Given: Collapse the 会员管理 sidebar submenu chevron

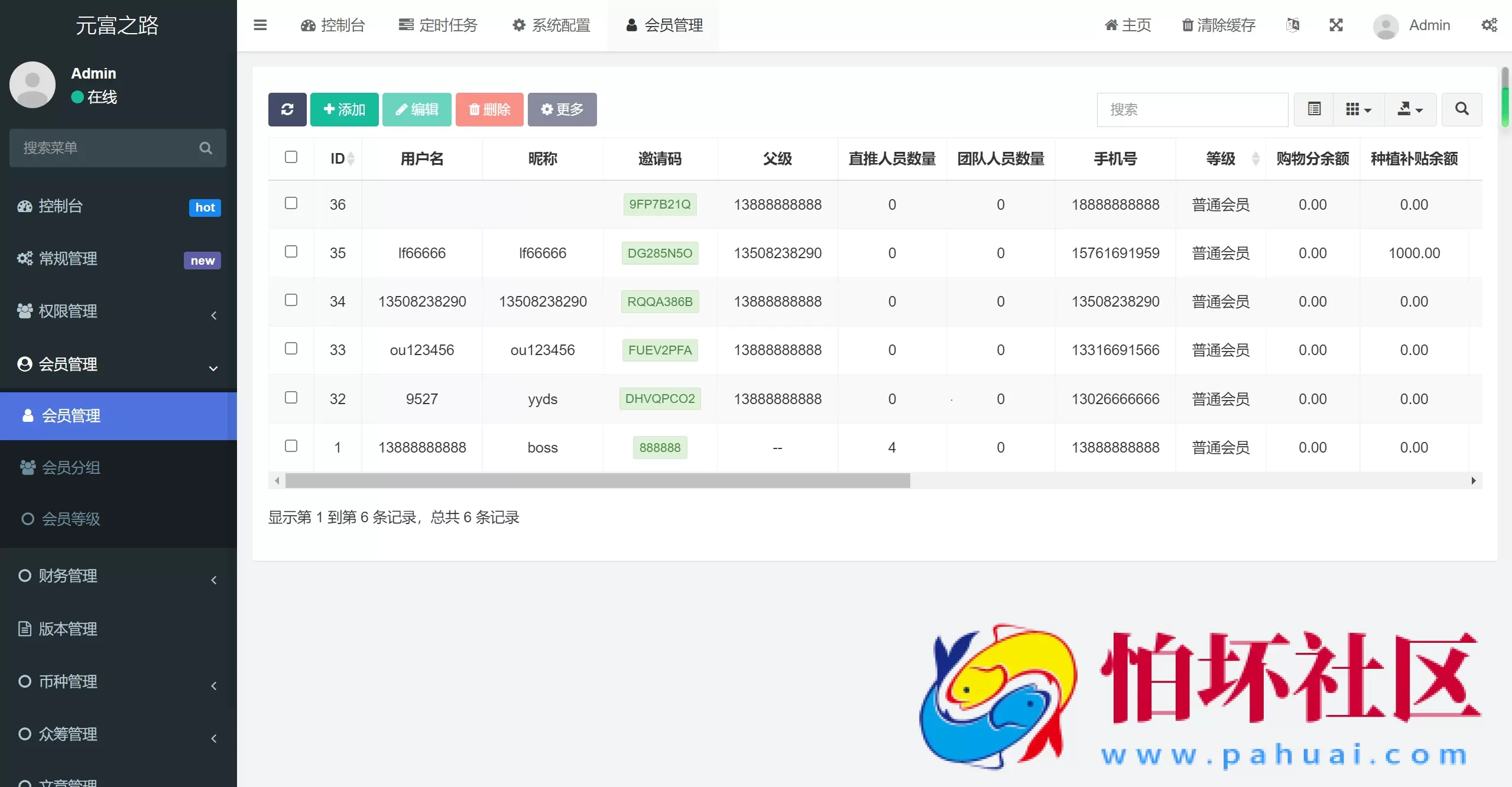Looking at the screenshot, I should [x=213, y=368].
